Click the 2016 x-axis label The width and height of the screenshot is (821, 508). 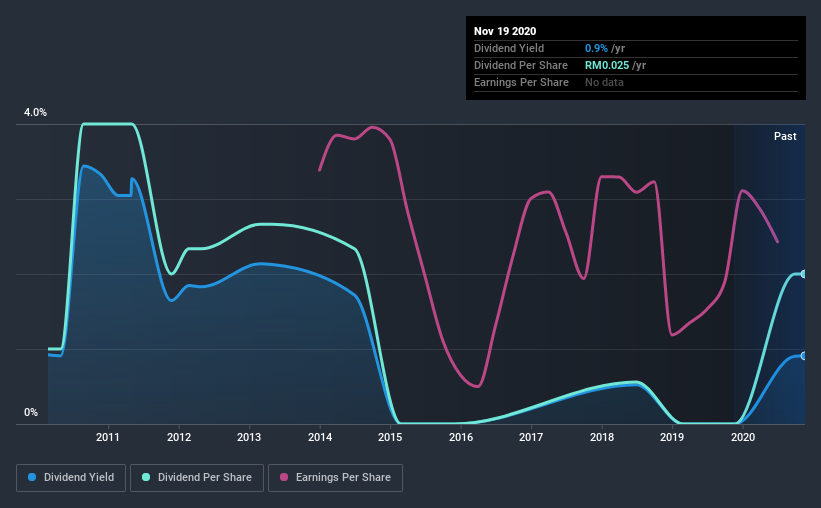click(461, 437)
